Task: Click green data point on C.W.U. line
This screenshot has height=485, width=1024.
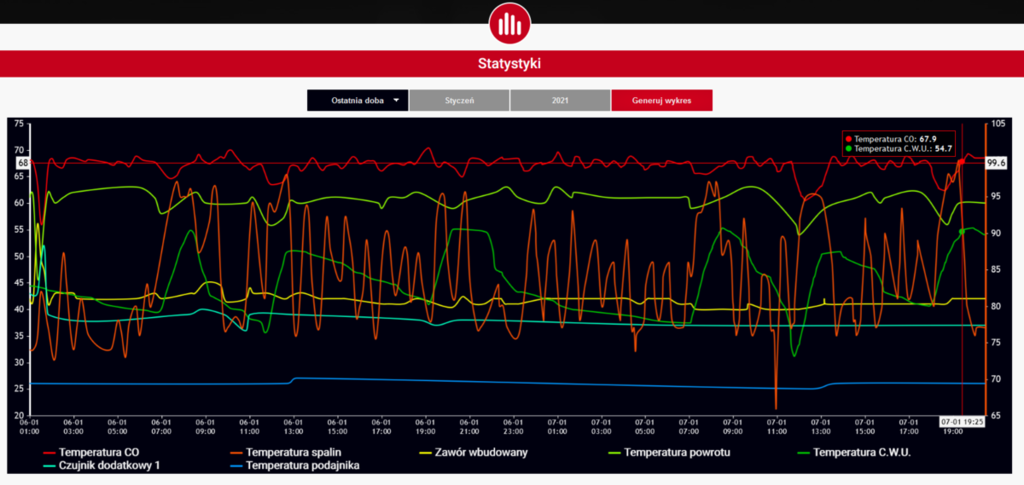Action: tap(961, 231)
